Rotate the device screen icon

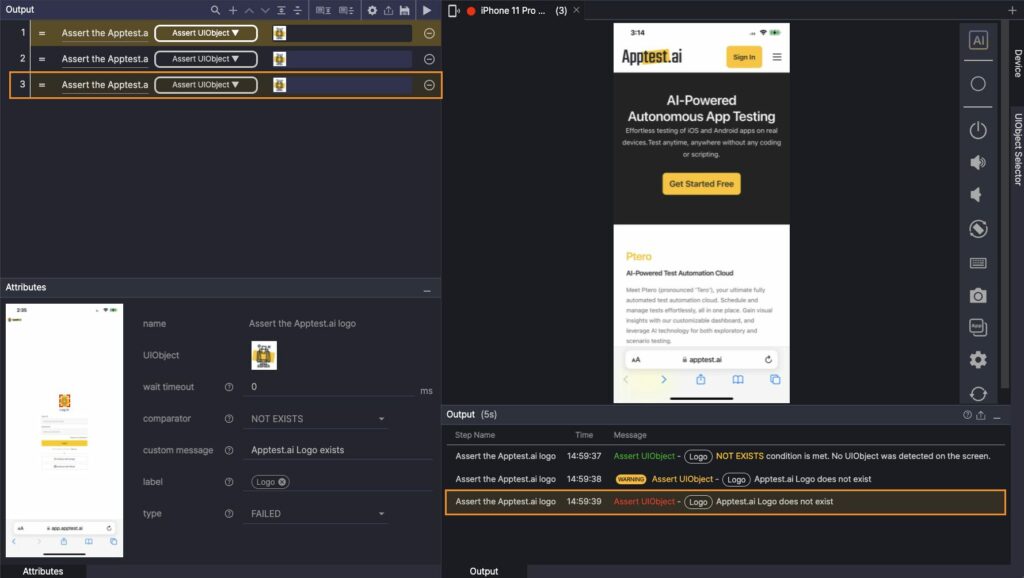pos(978,229)
